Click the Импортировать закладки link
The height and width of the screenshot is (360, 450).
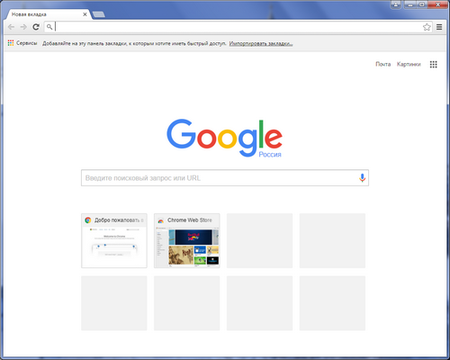(x=261, y=44)
